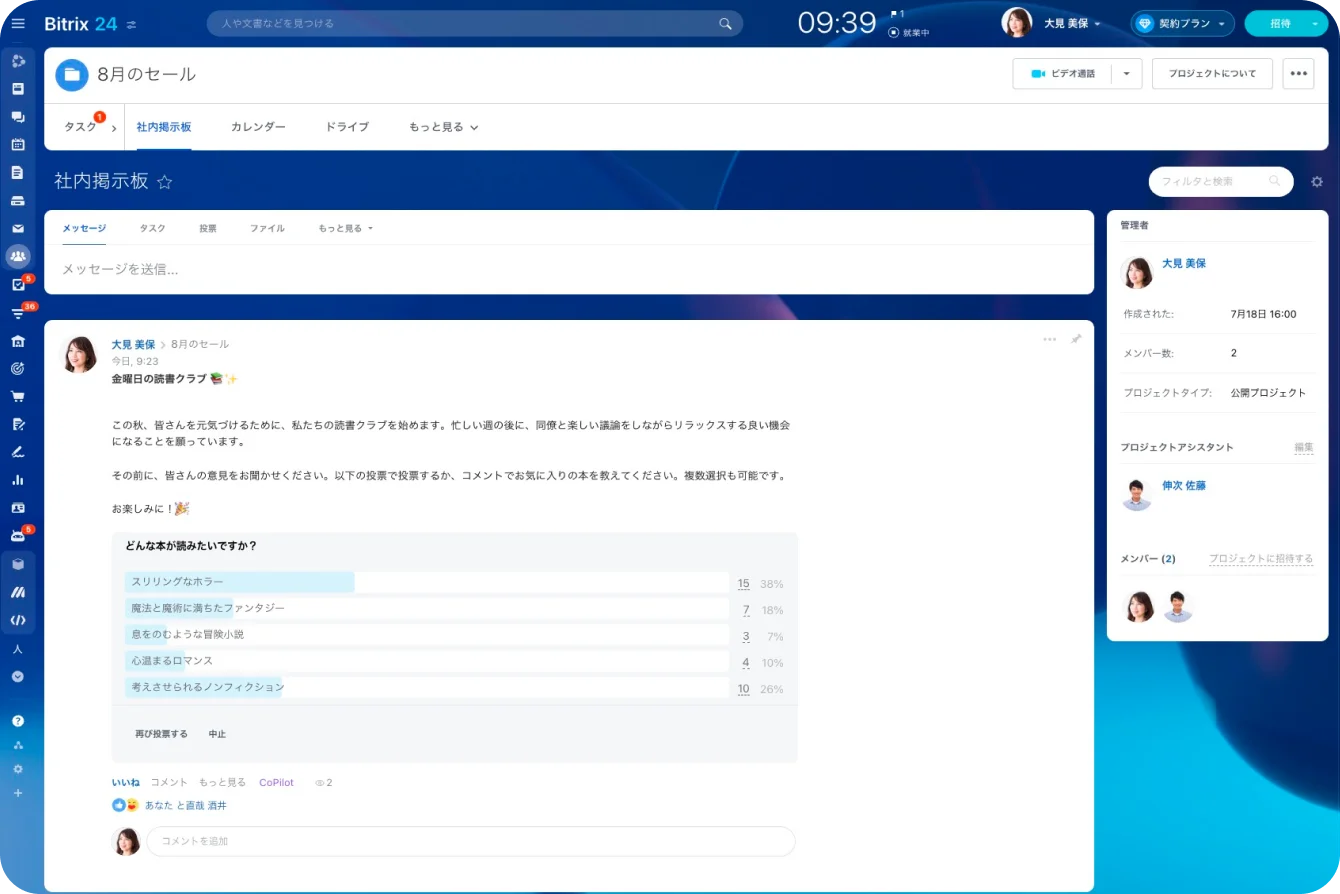Select poll option スリリングなホラー bar

pyautogui.click(x=427, y=582)
